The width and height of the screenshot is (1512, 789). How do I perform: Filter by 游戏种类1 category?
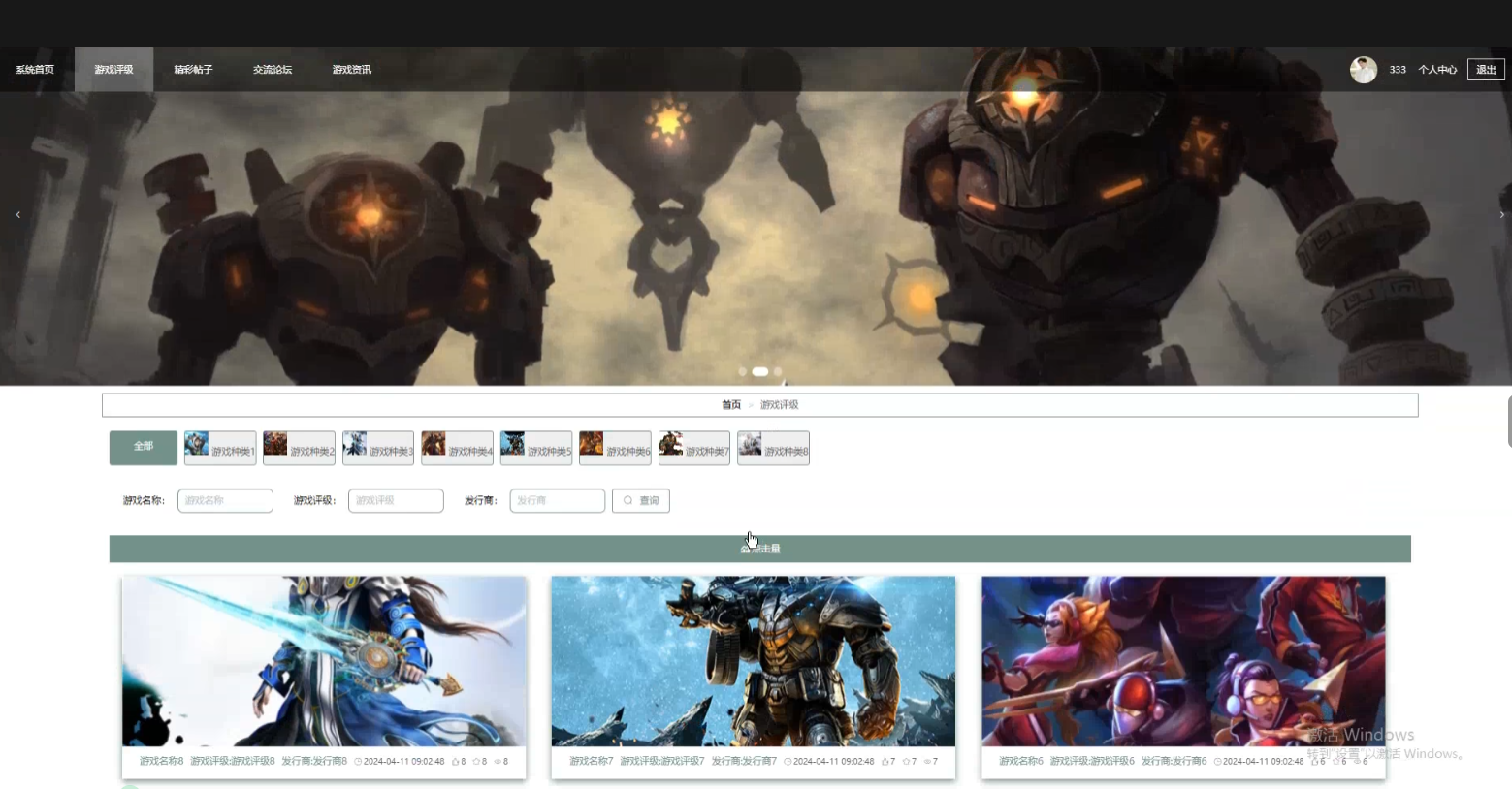220,448
